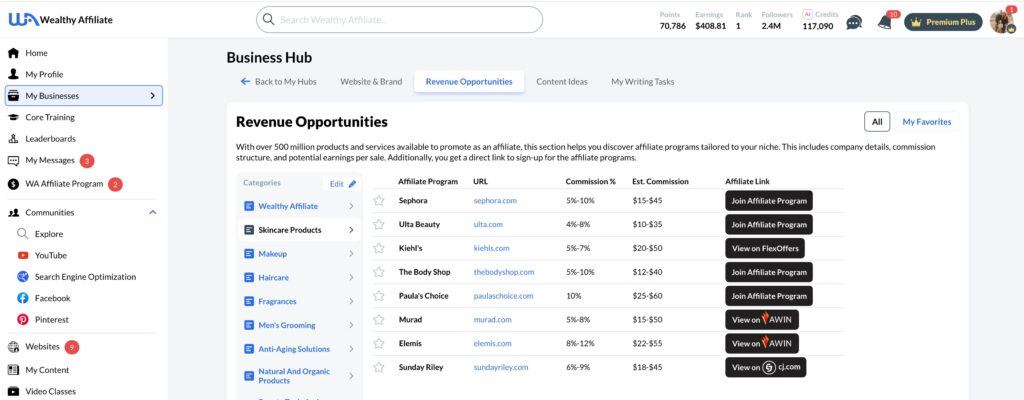Open the paulaschoice.com link
Image resolution: width=1024 pixels, height=400 pixels.
[x=504, y=296]
